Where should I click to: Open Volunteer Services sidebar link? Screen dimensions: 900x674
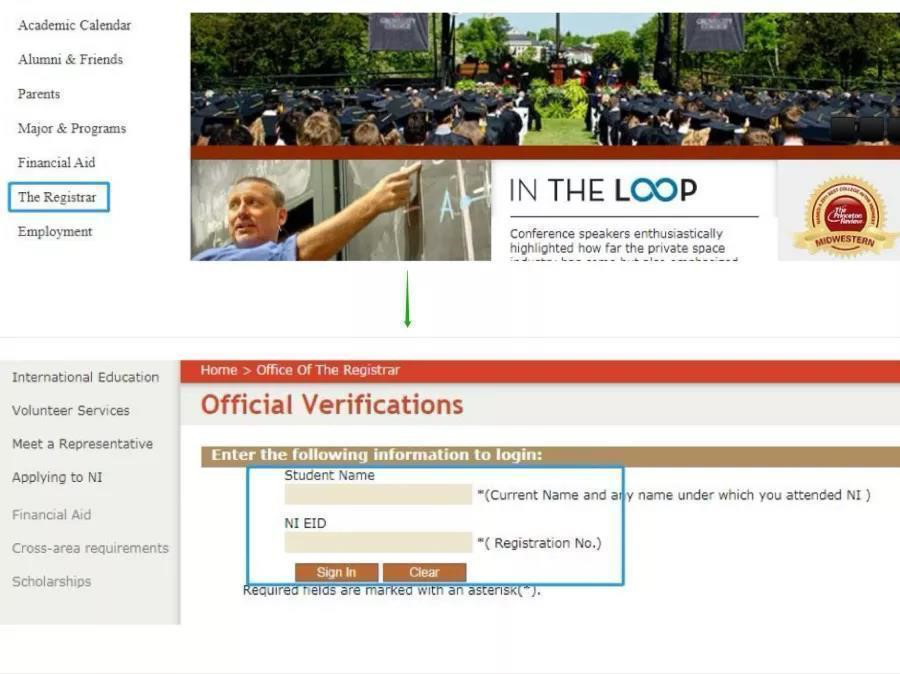click(71, 410)
